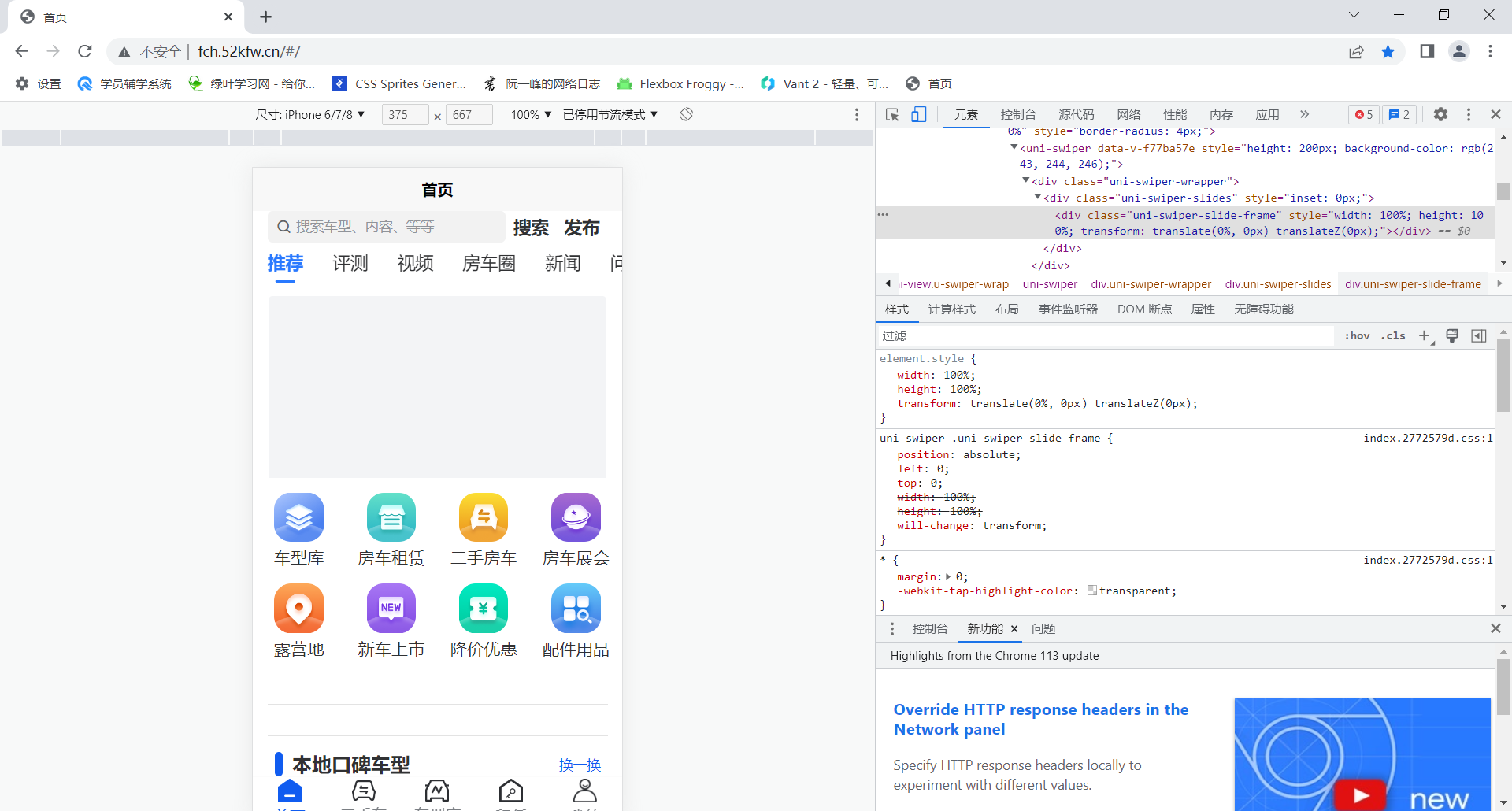Show the 5 errors badge
Screen dimensions: 1512x811
click(1364, 115)
